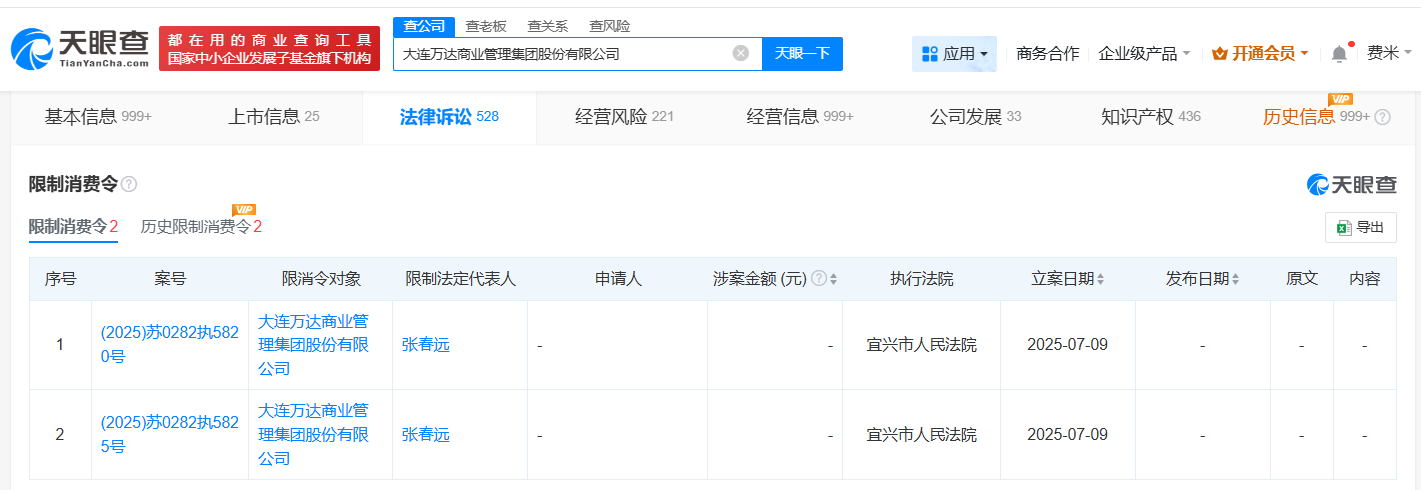
Task: Sort by 发布日期 using the sort arrows
Action: (x=1236, y=279)
